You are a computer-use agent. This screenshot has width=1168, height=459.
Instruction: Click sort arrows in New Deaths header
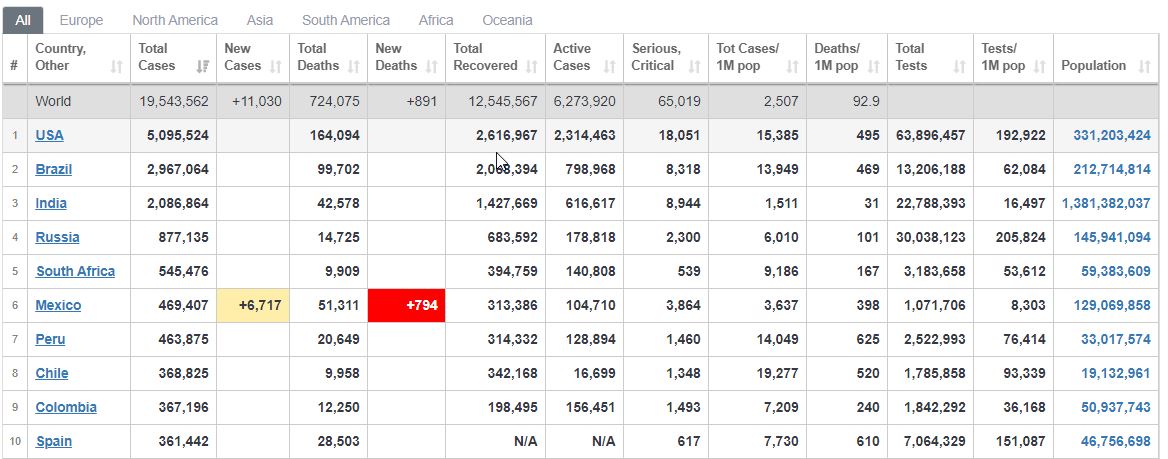point(432,67)
